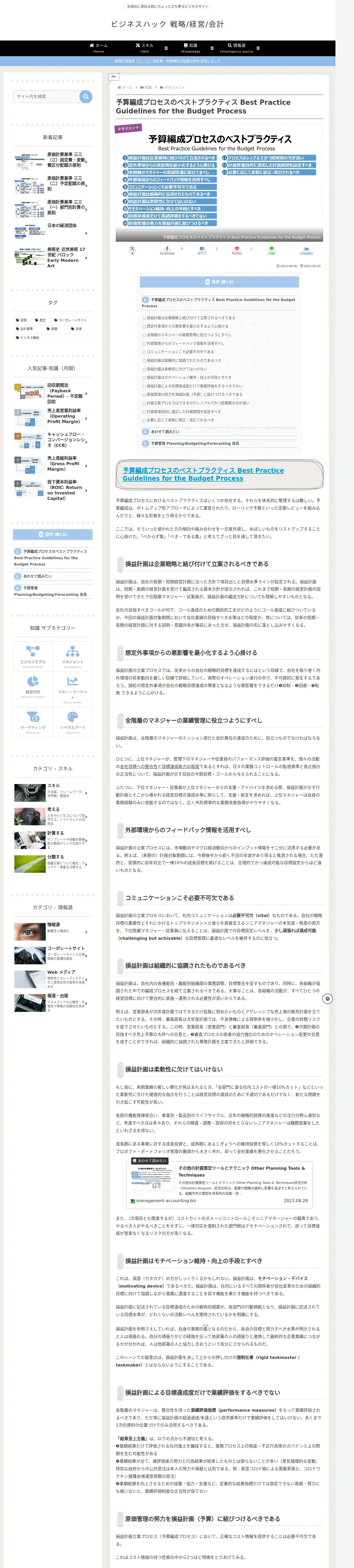The image size is (354, 1568).
Task: Open the 経営分析 Business Analysis subcategory
Action: (x=33, y=690)
